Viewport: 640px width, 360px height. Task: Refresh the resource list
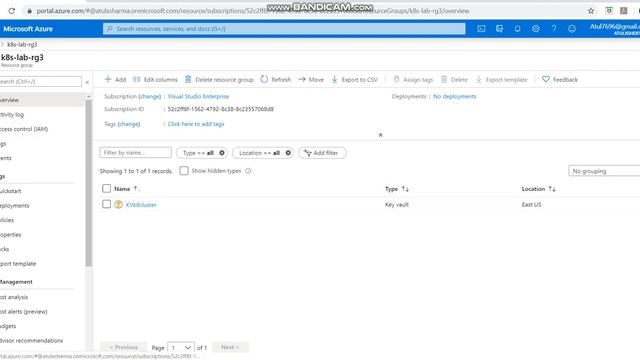point(276,80)
